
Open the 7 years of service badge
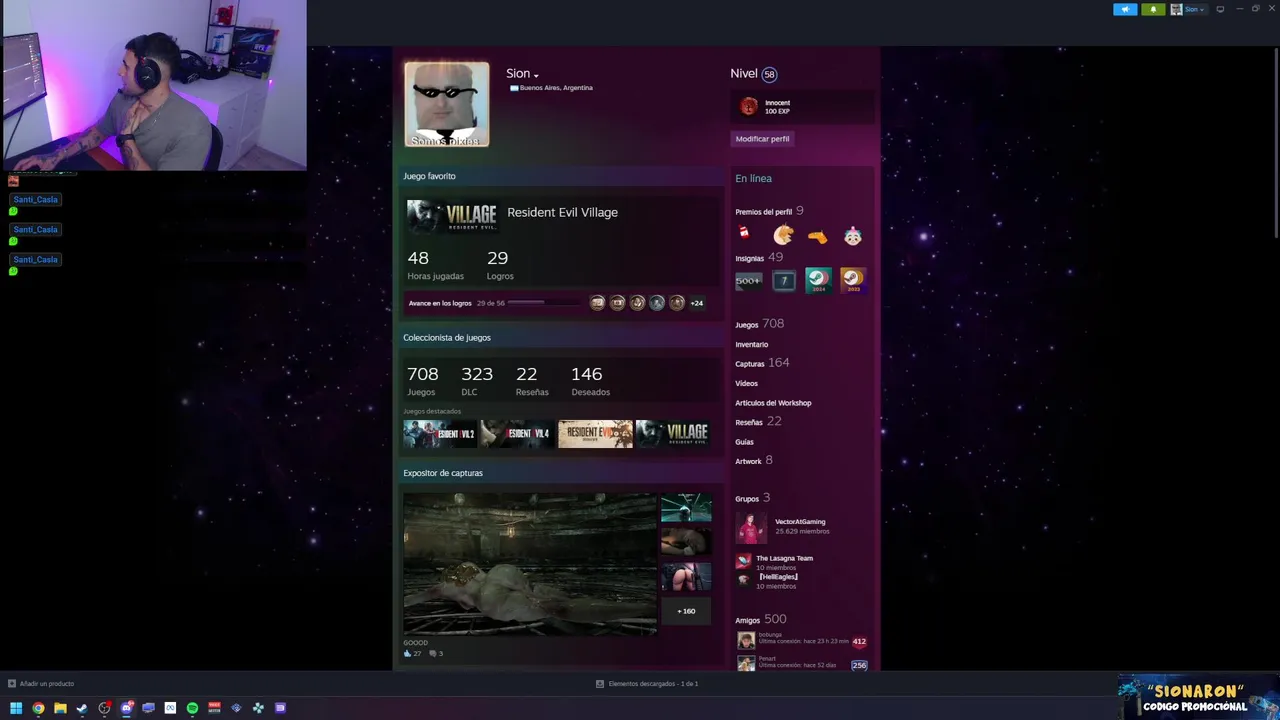coord(784,281)
